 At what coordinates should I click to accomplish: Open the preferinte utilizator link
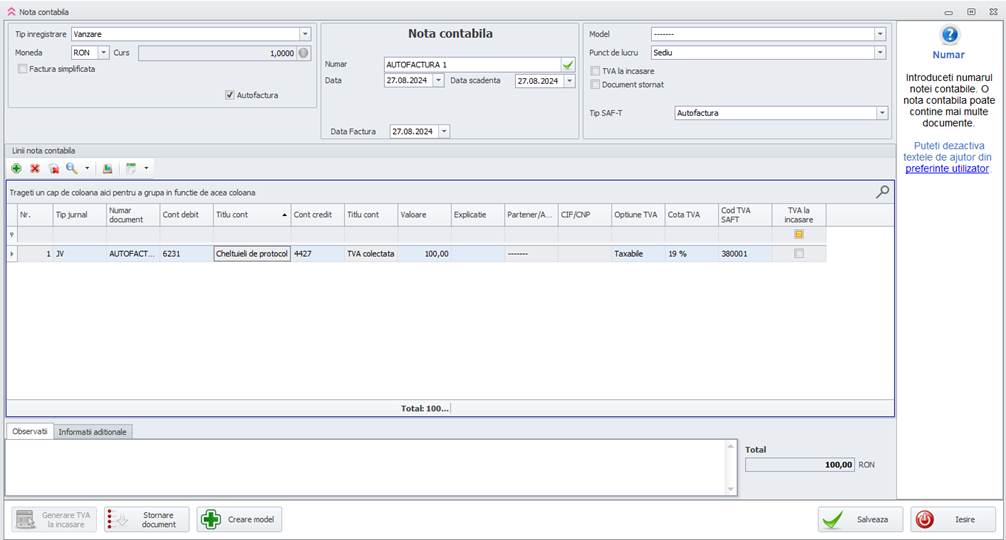(x=946, y=169)
